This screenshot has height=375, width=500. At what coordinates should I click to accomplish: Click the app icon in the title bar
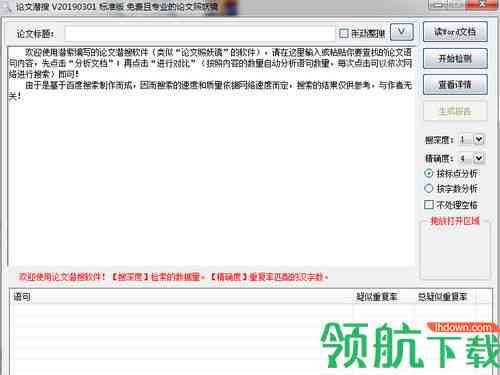(6, 7)
